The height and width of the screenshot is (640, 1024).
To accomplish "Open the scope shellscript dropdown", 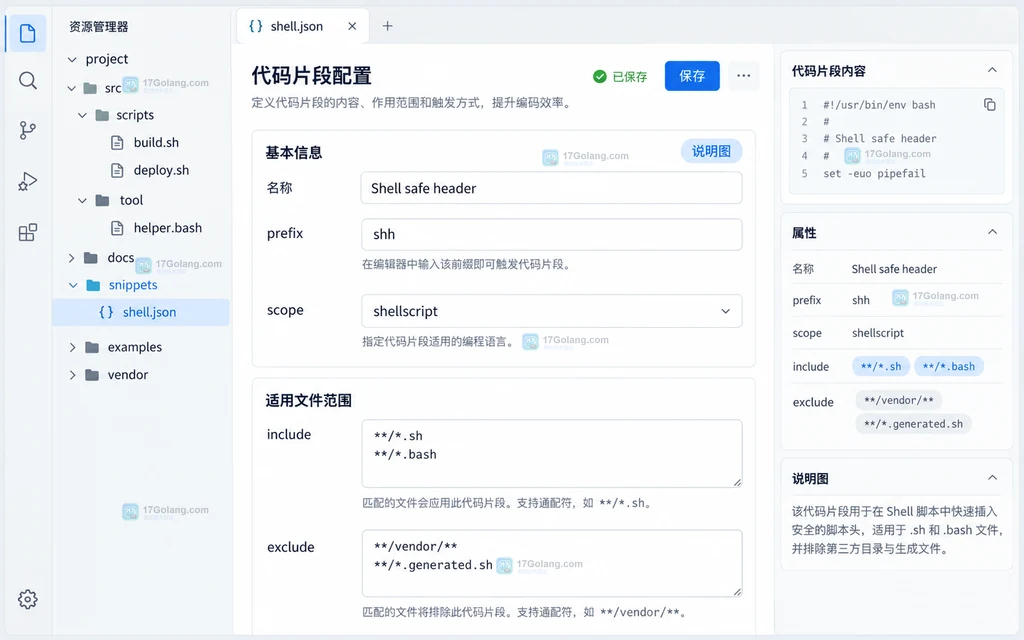I will [551, 311].
